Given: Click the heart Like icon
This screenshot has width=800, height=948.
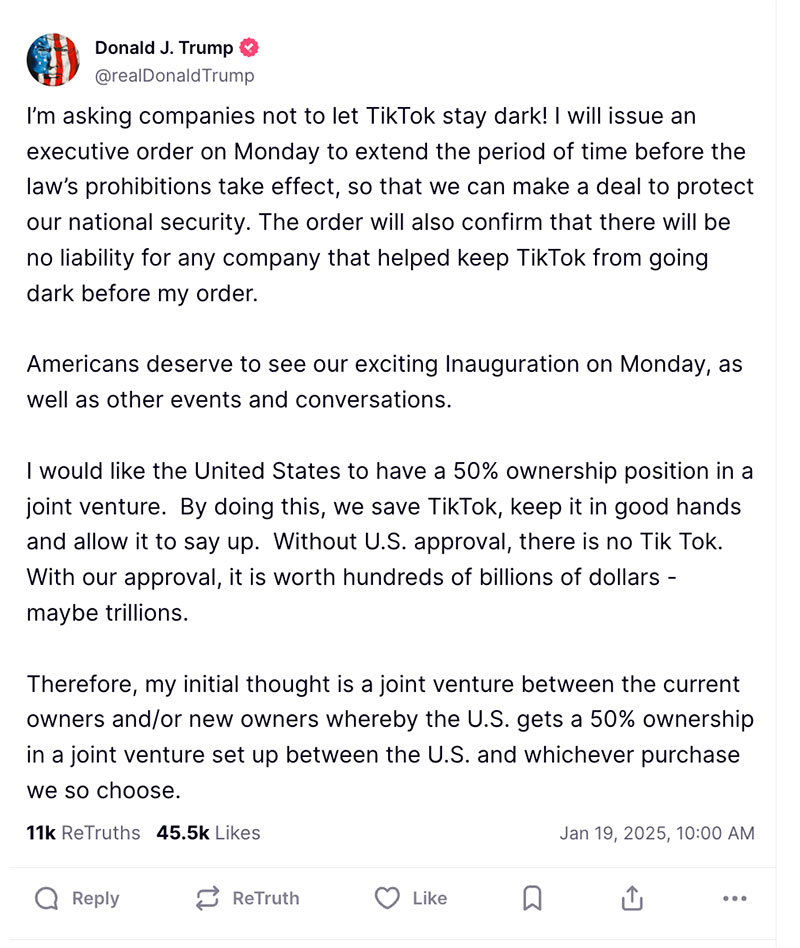Looking at the screenshot, I should pos(387,898).
